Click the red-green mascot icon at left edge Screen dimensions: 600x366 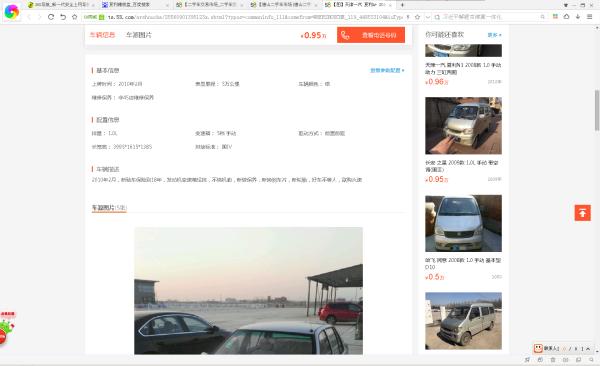[7, 328]
